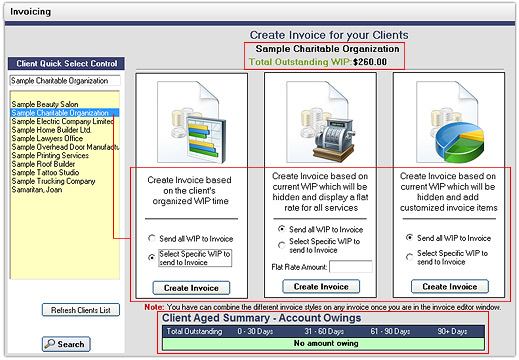This screenshot has width=519, height=360.
Task: Click the organized WIP spreadsheet invoice icon
Action: [x=192, y=122]
